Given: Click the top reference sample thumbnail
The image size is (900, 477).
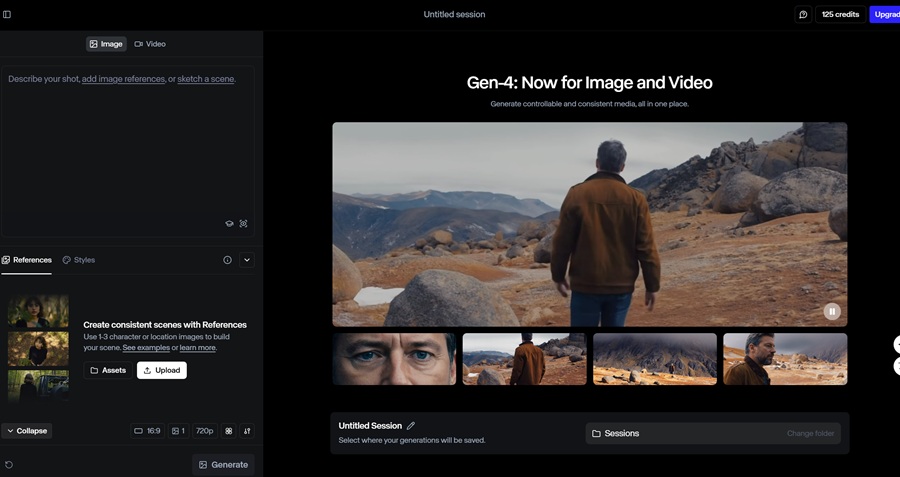Looking at the screenshot, I should (x=38, y=311).
